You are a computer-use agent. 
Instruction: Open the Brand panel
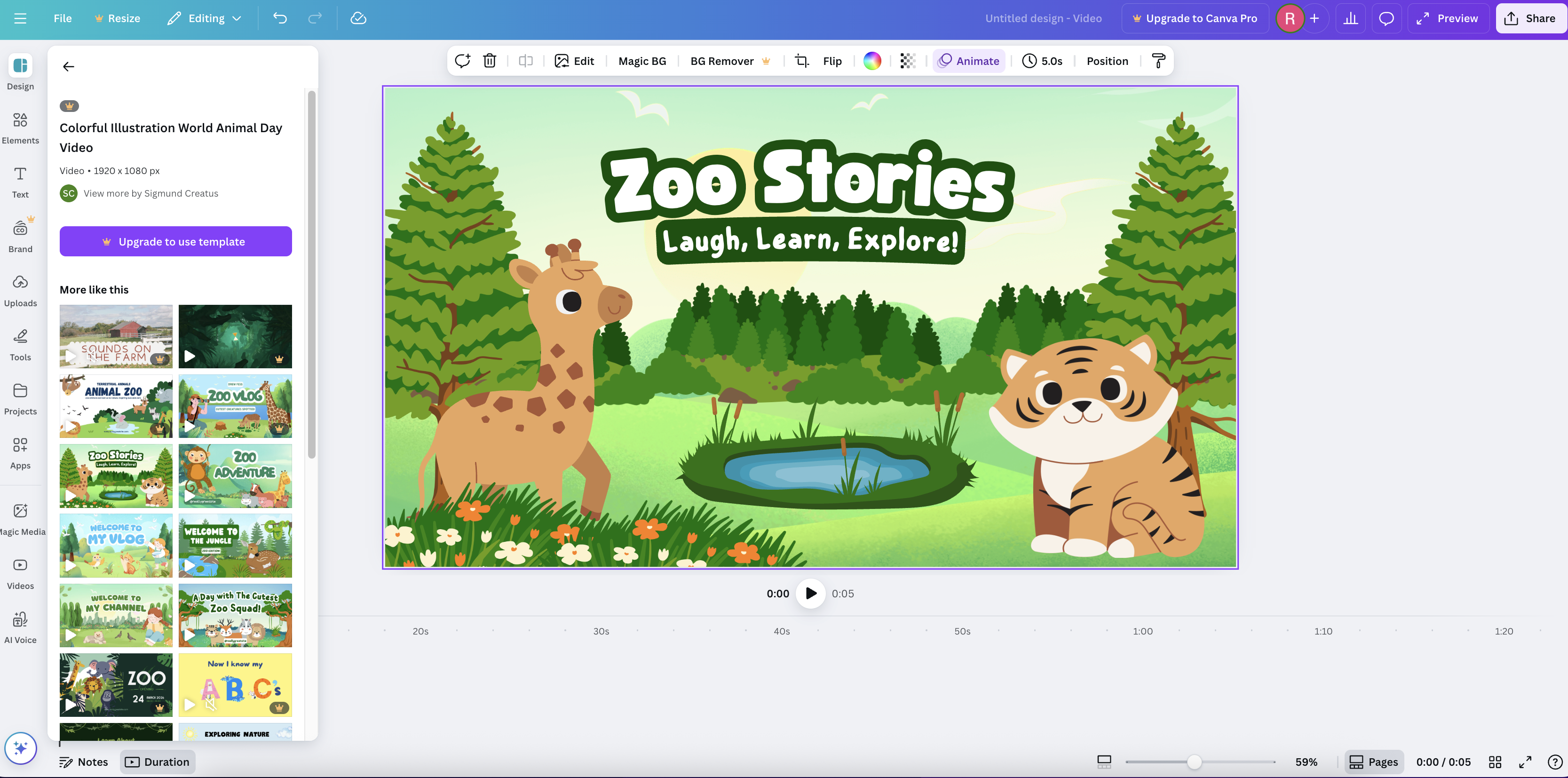tap(20, 235)
